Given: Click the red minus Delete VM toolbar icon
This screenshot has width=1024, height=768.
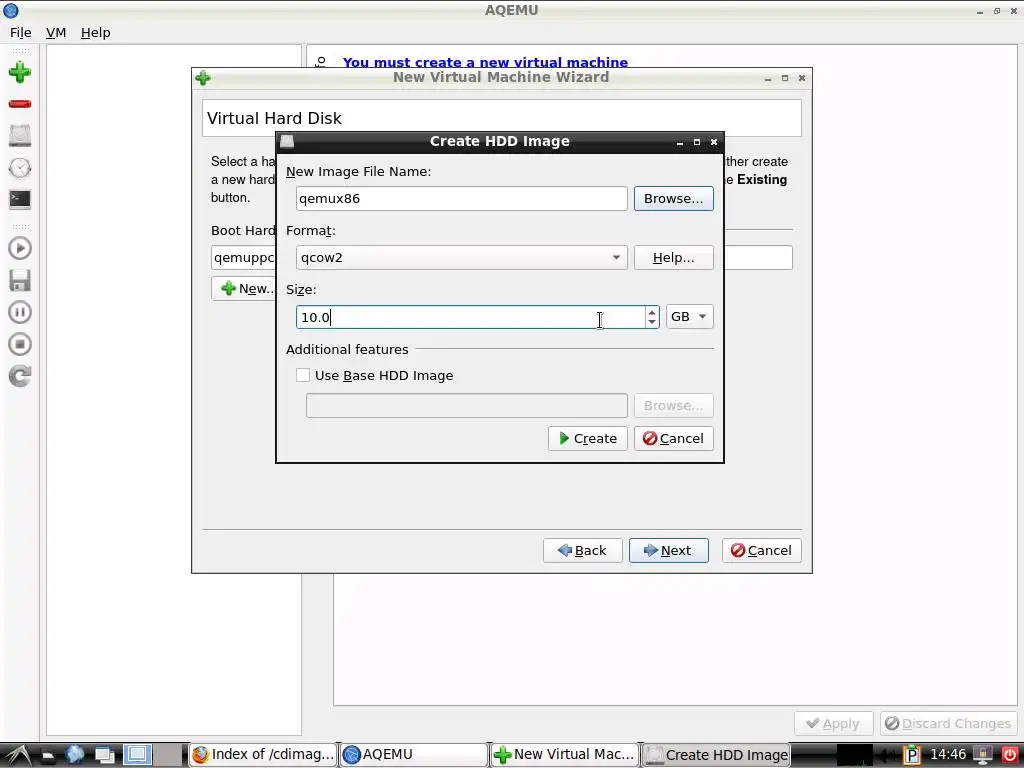Looking at the screenshot, I should [x=20, y=104].
